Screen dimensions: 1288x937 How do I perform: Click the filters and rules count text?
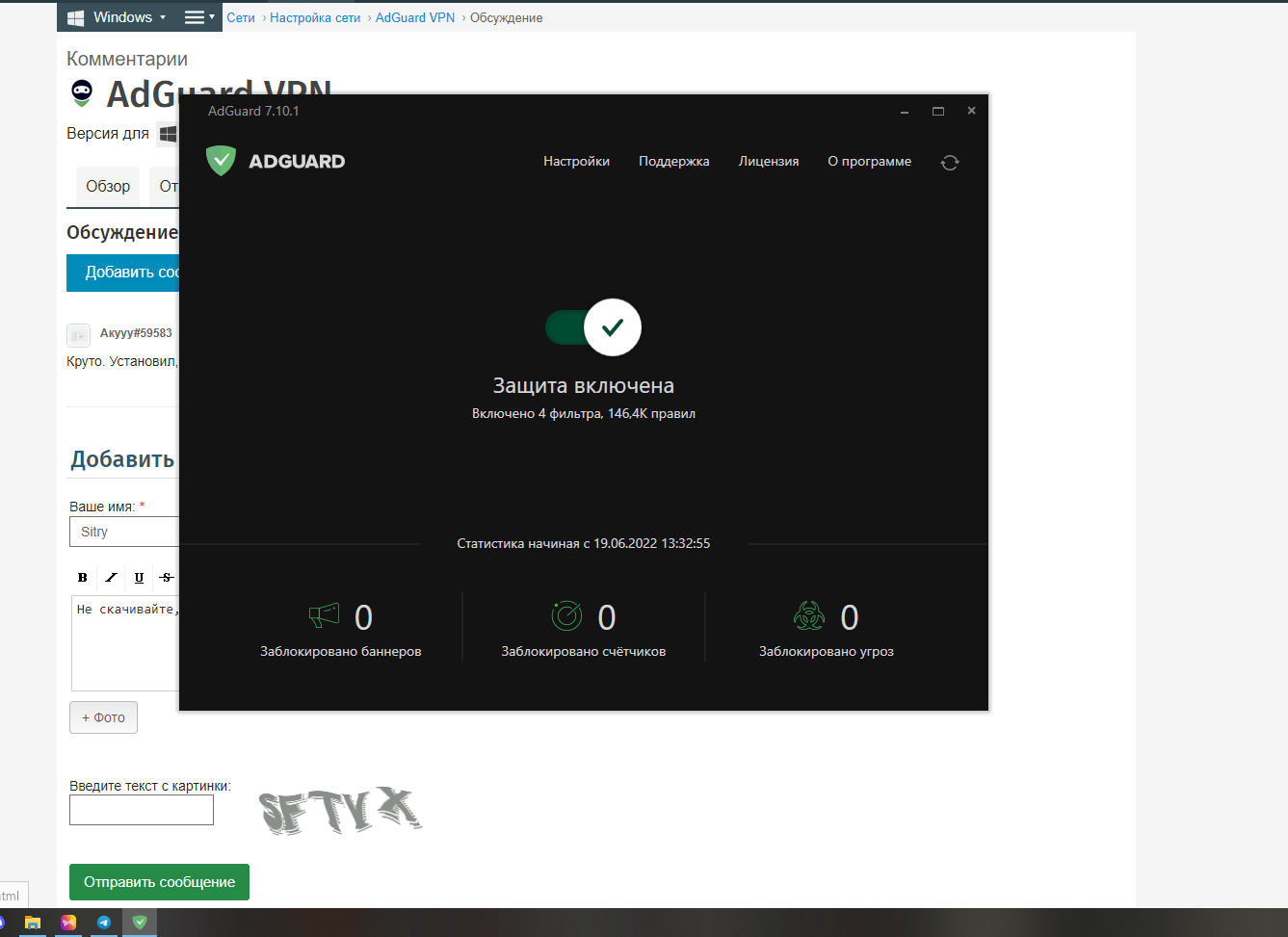pyautogui.click(x=584, y=414)
